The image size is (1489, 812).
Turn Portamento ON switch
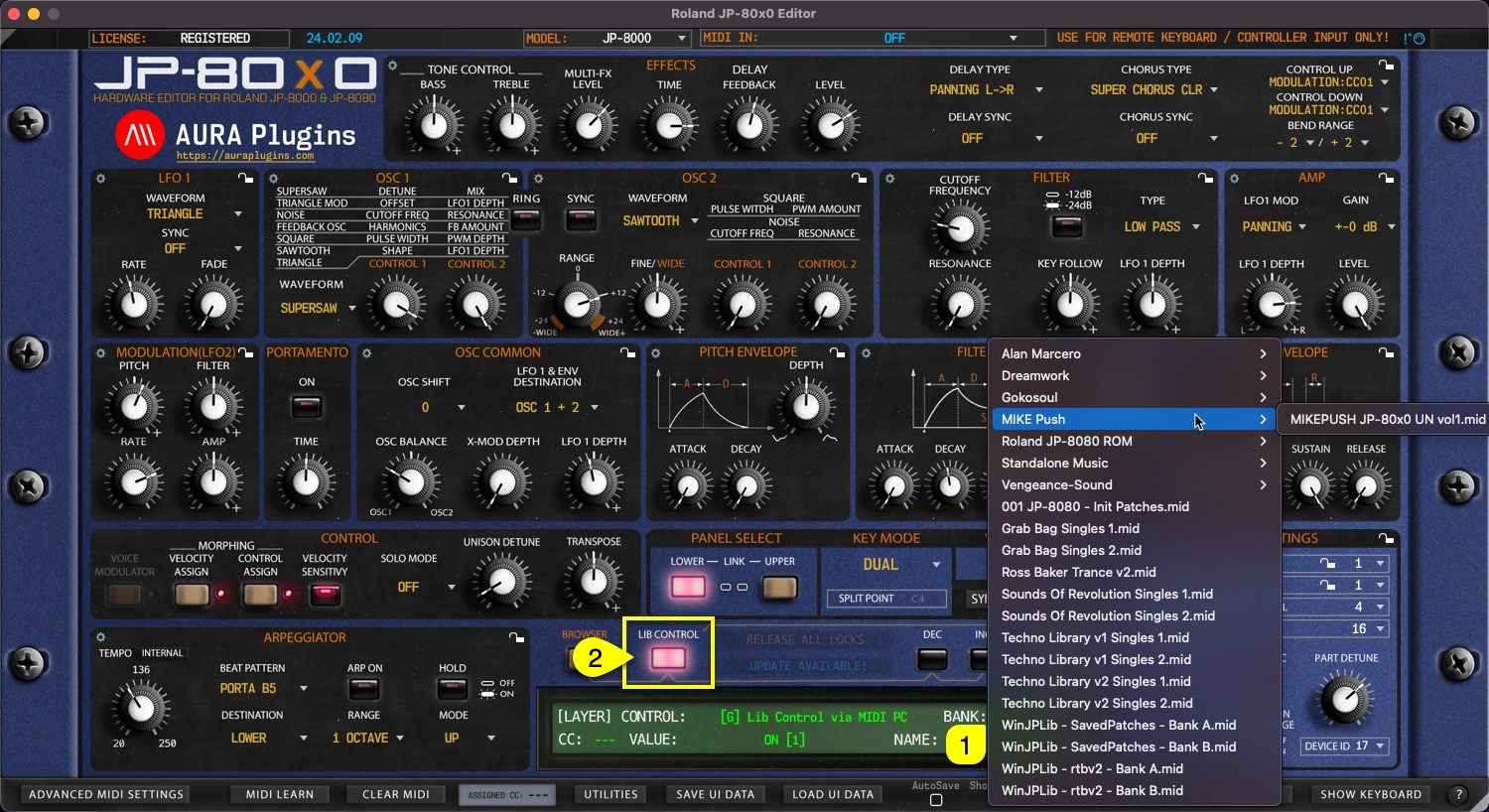(307, 405)
